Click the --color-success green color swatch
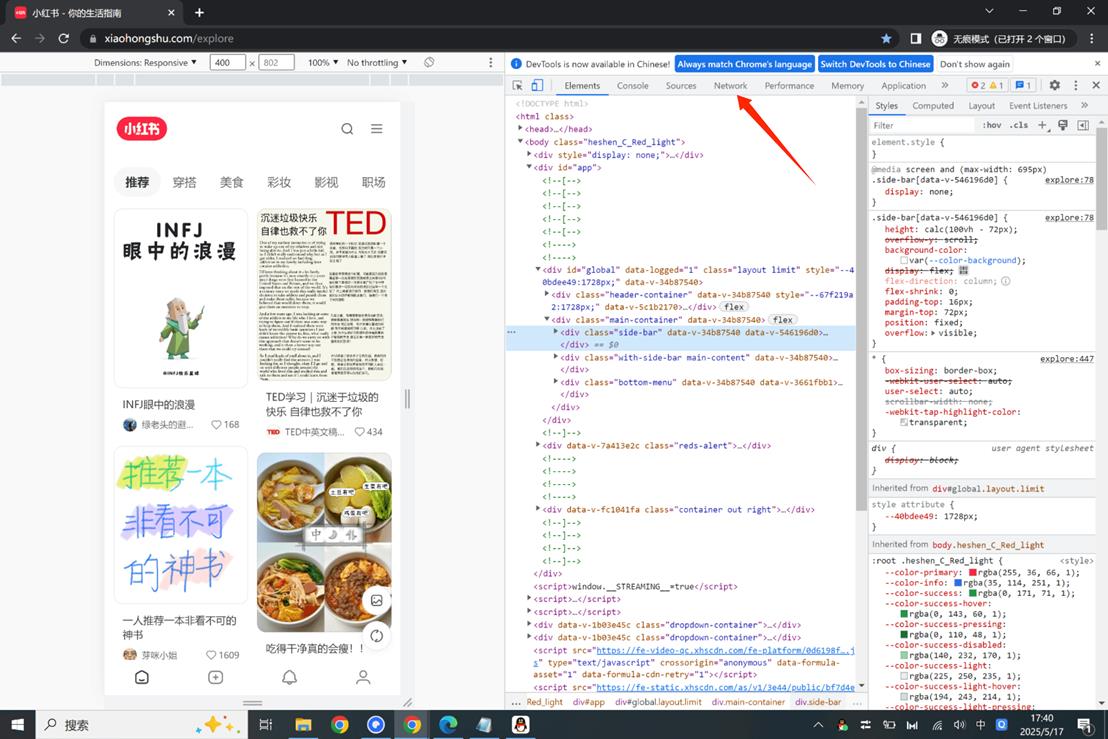The width and height of the screenshot is (1108, 739). pyautogui.click(x=973, y=593)
